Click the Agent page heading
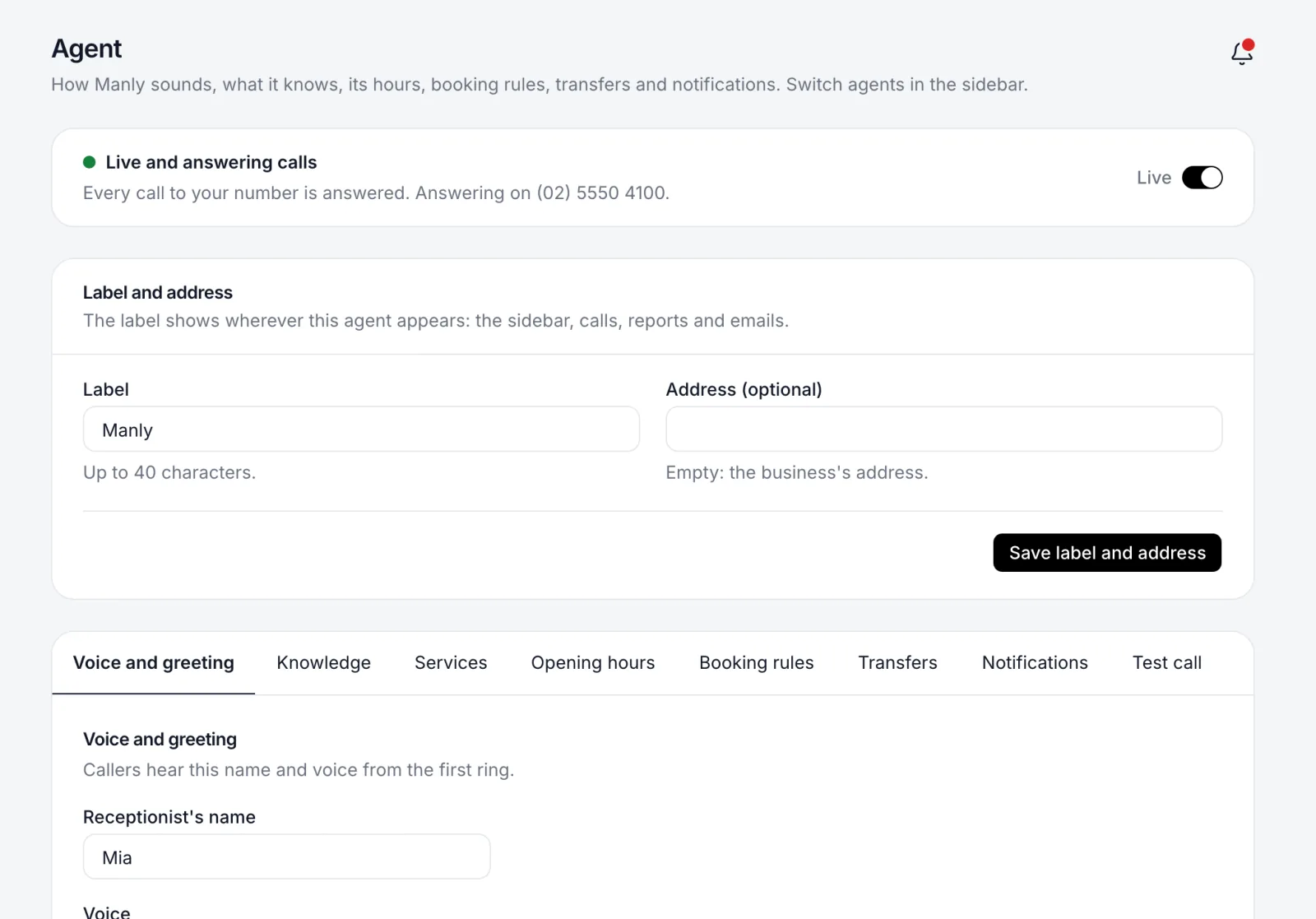The image size is (1316, 919). point(86,49)
